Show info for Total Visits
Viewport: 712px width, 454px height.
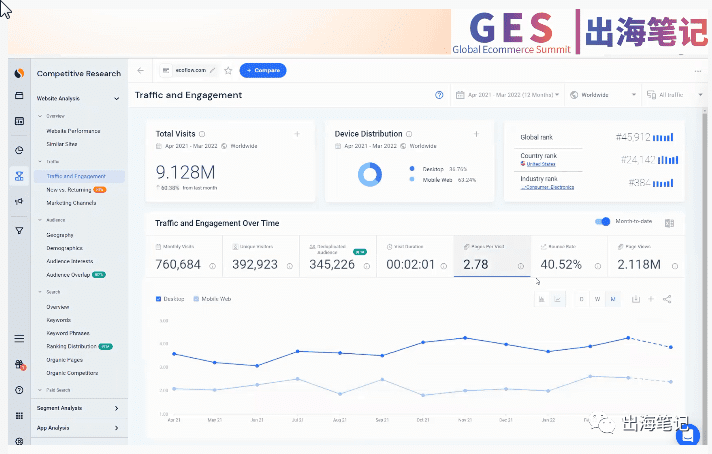202,134
